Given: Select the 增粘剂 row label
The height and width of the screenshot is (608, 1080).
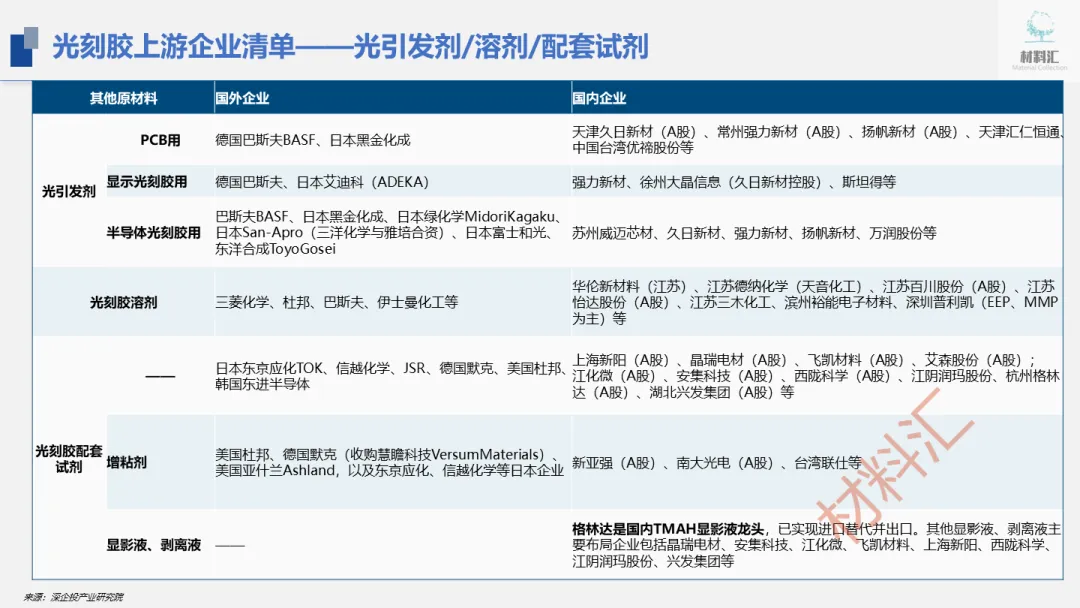Looking at the screenshot, I should pos(127,462).
